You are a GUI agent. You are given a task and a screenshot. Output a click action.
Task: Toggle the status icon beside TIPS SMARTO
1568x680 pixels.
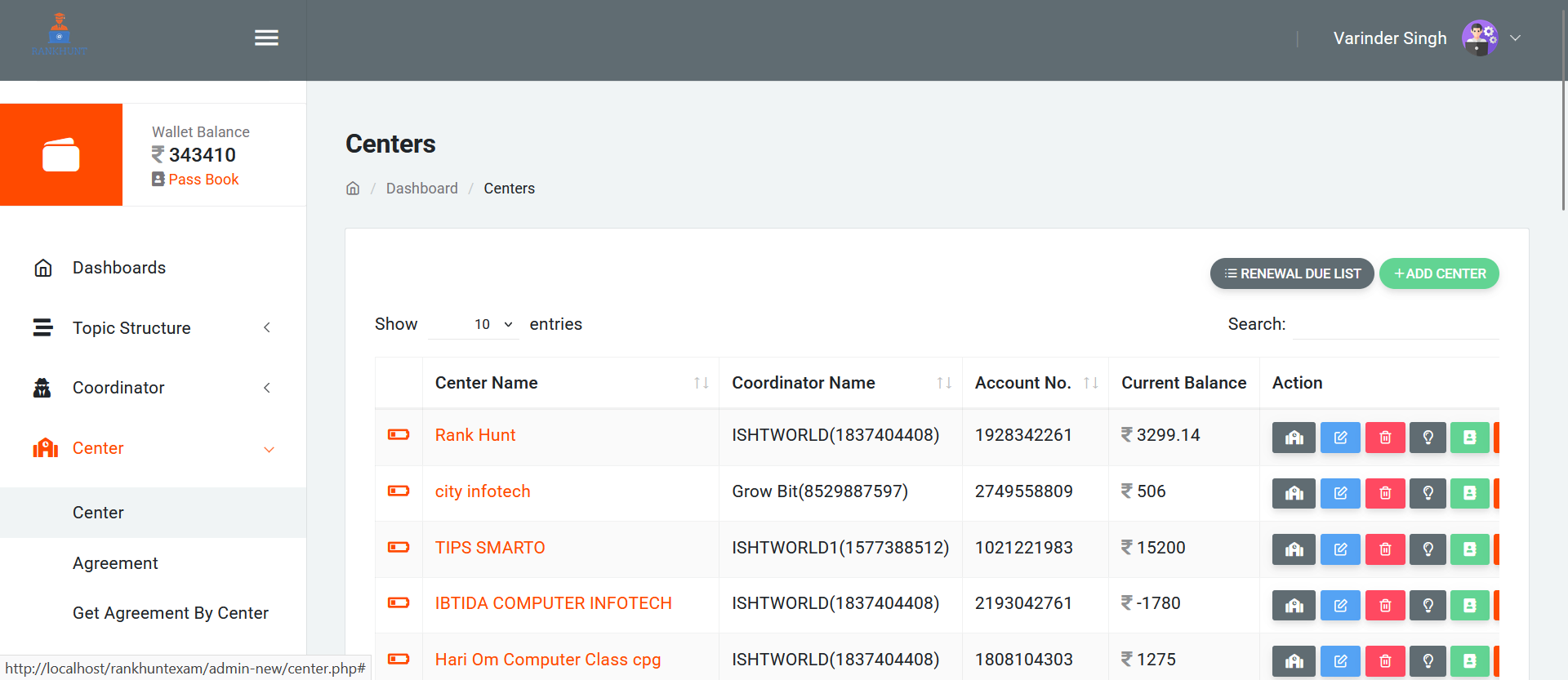399,548
